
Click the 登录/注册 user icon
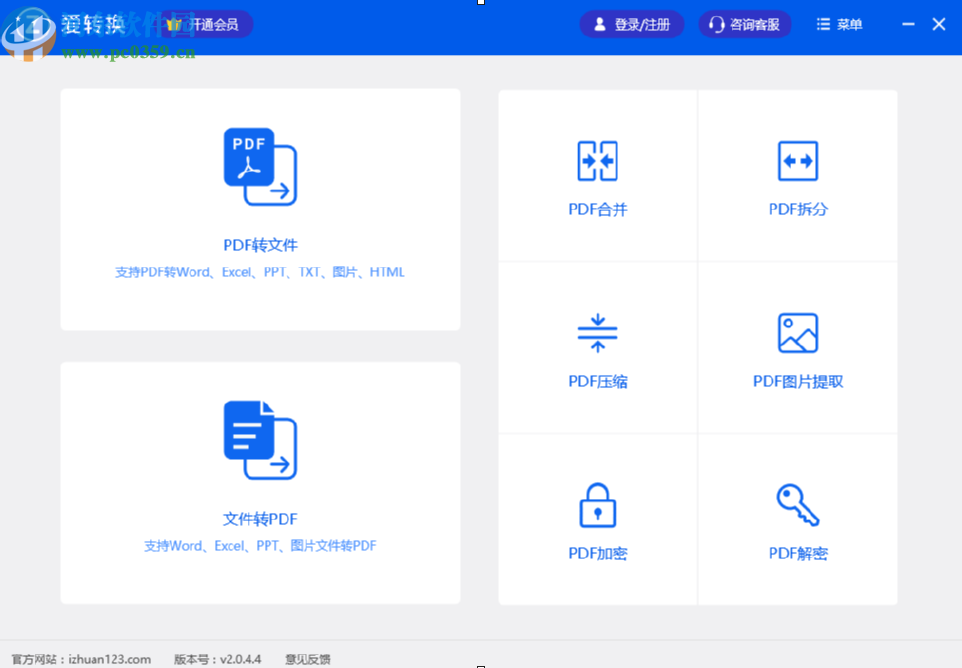(x=600, y=24)
